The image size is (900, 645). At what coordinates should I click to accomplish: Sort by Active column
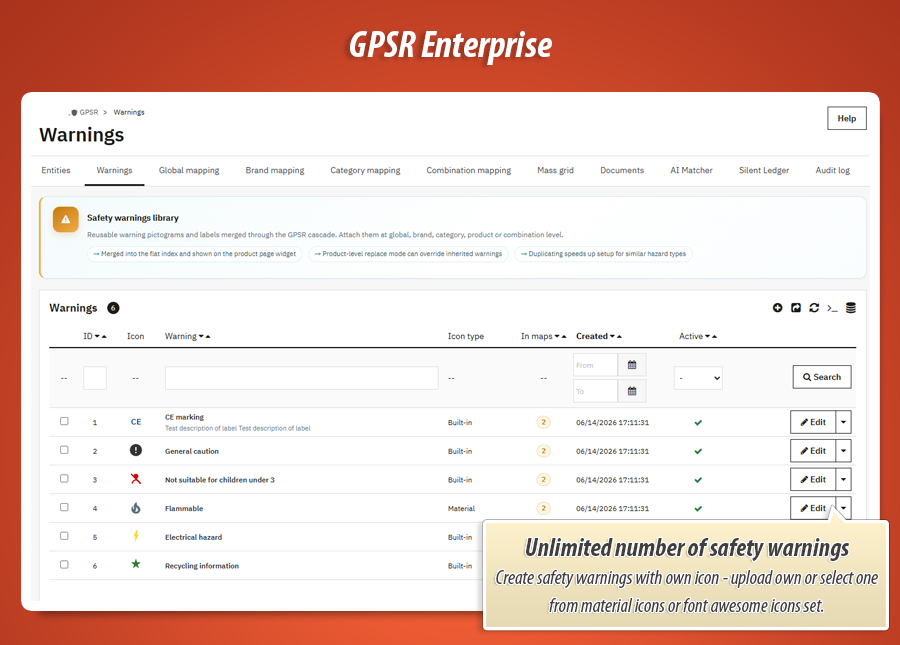pos(698,336)
